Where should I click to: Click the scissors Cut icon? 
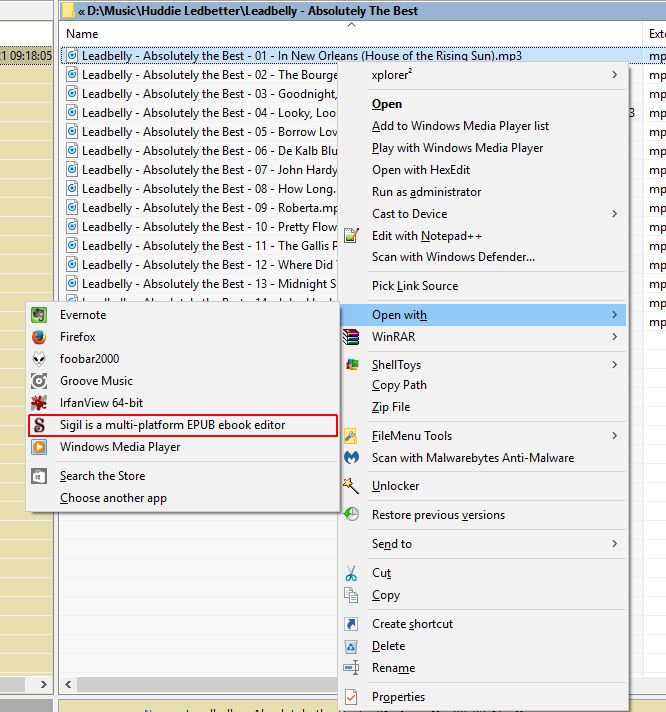[351, 573]
